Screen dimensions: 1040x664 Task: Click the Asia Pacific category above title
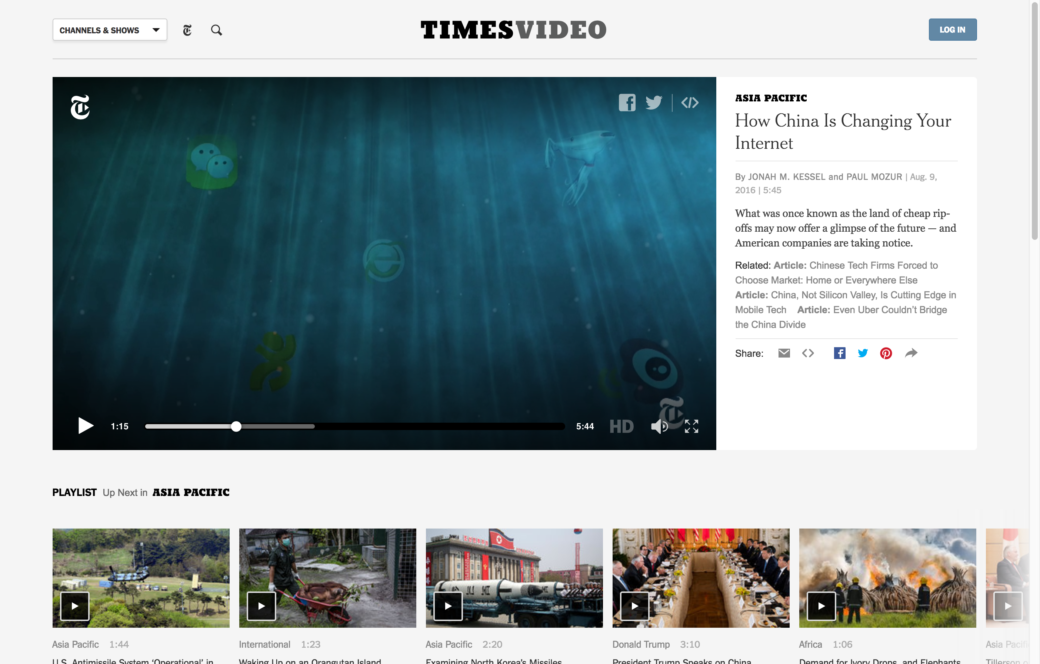(x=771, y=98)
